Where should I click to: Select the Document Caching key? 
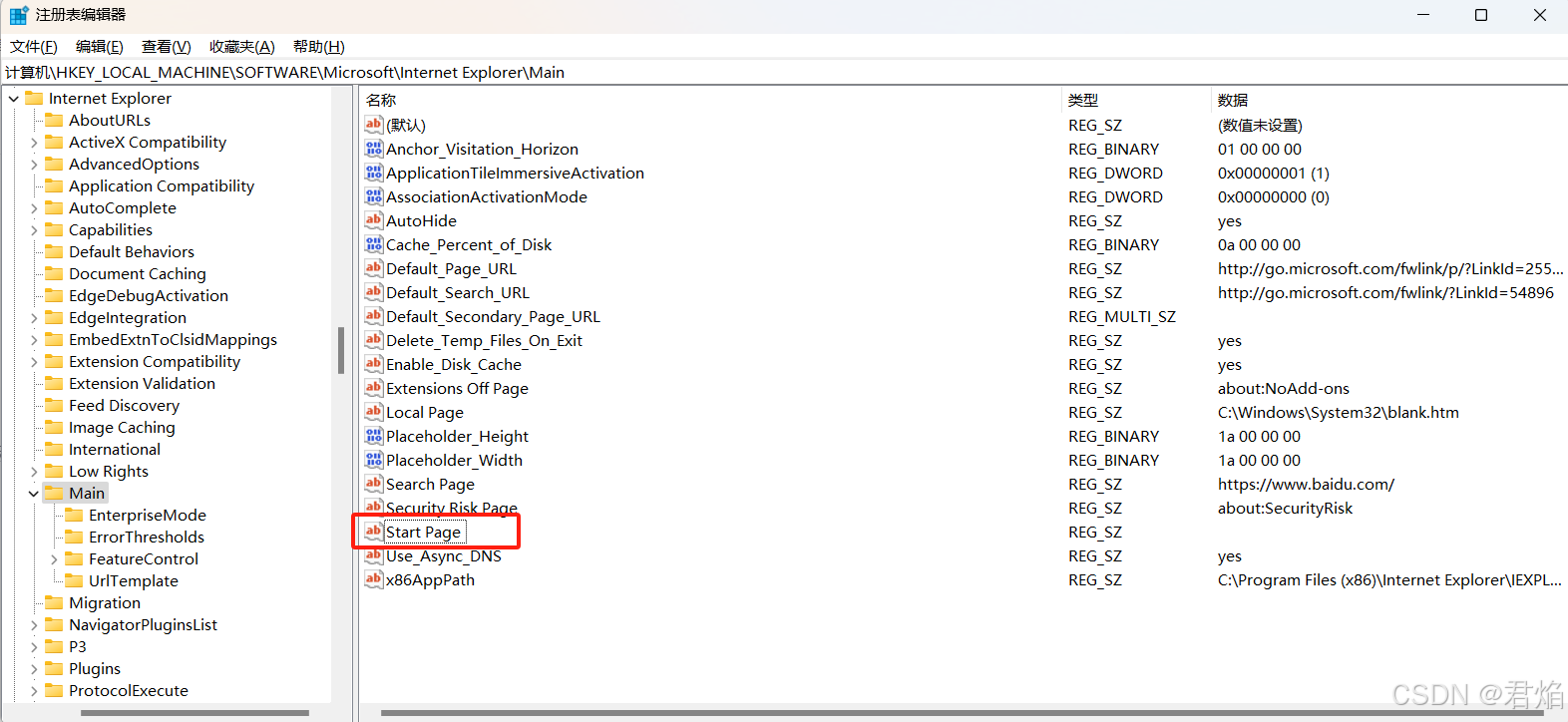(138, 273)
